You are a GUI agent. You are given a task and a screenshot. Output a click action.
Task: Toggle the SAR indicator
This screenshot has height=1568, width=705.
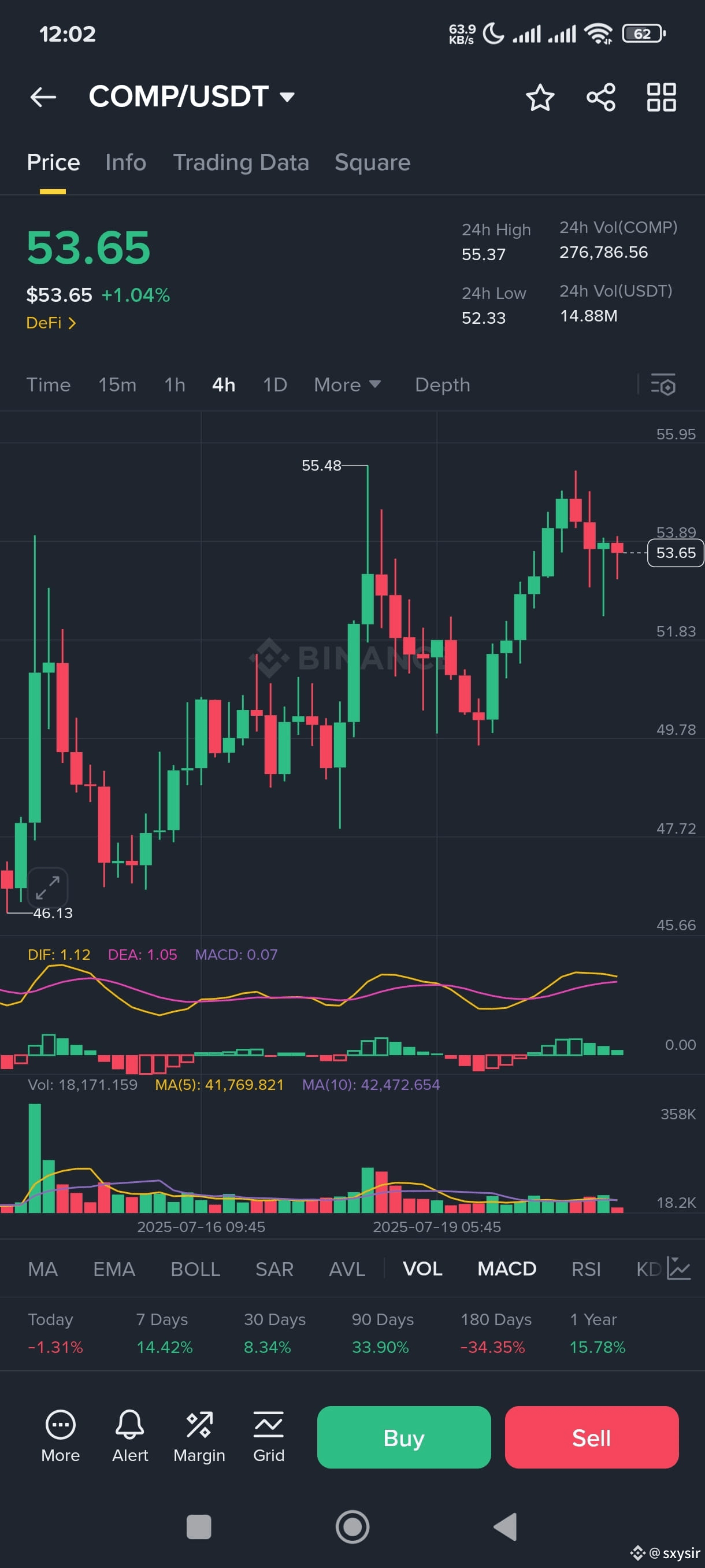click(x=274, y=1269)
